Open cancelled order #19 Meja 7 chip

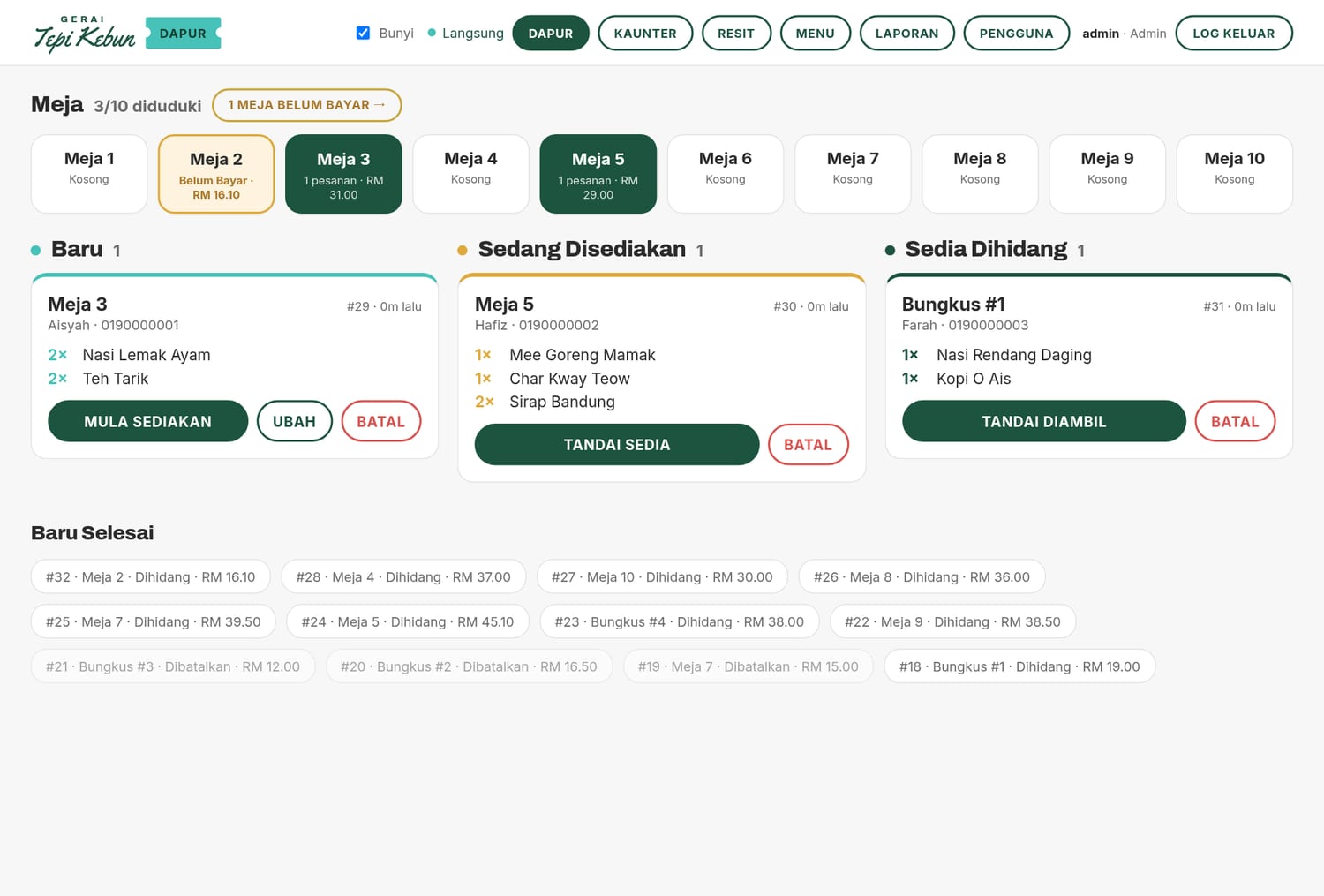749,666
